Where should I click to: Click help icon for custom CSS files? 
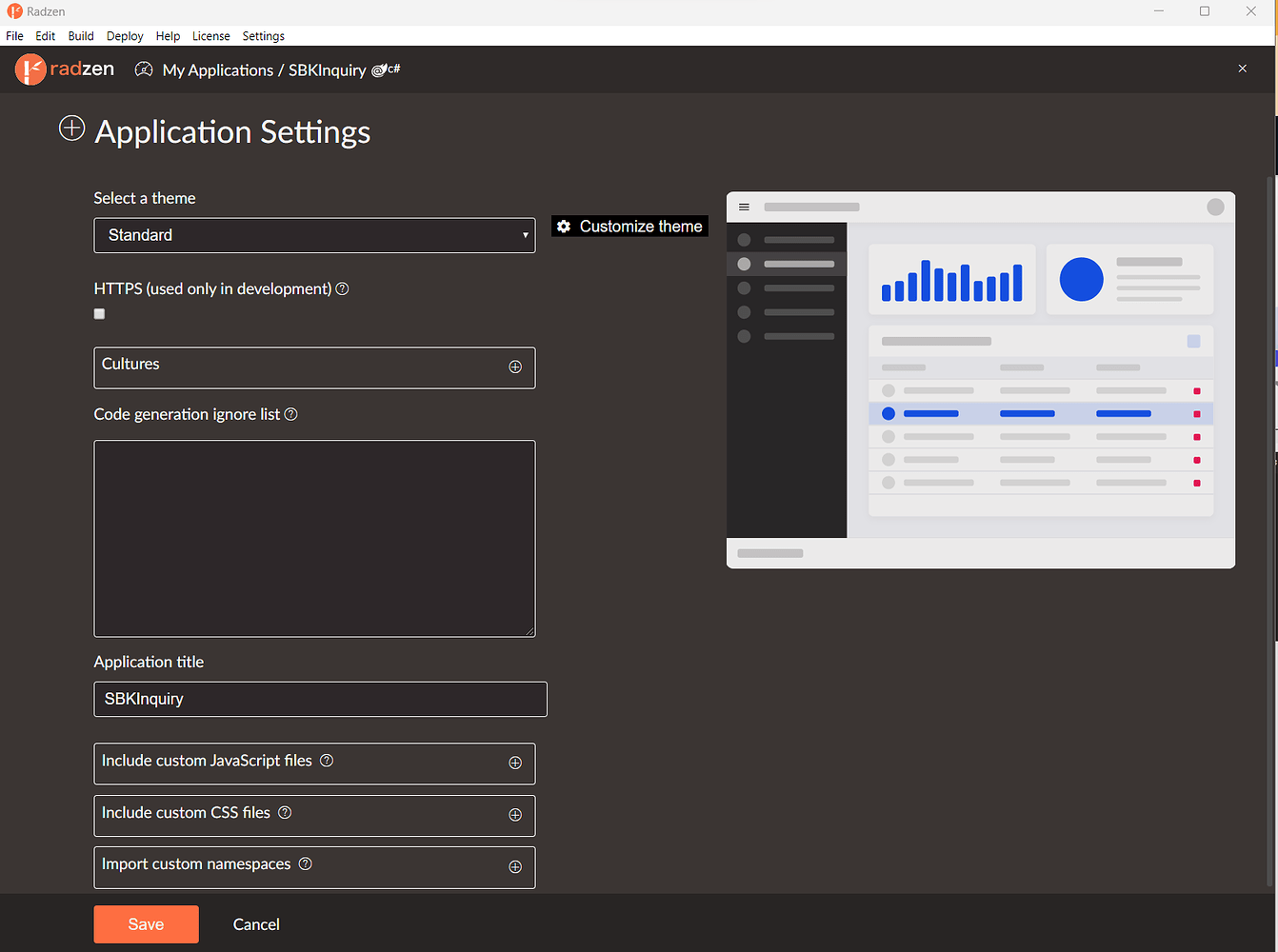pyautogui.click(x=285, y=812)
